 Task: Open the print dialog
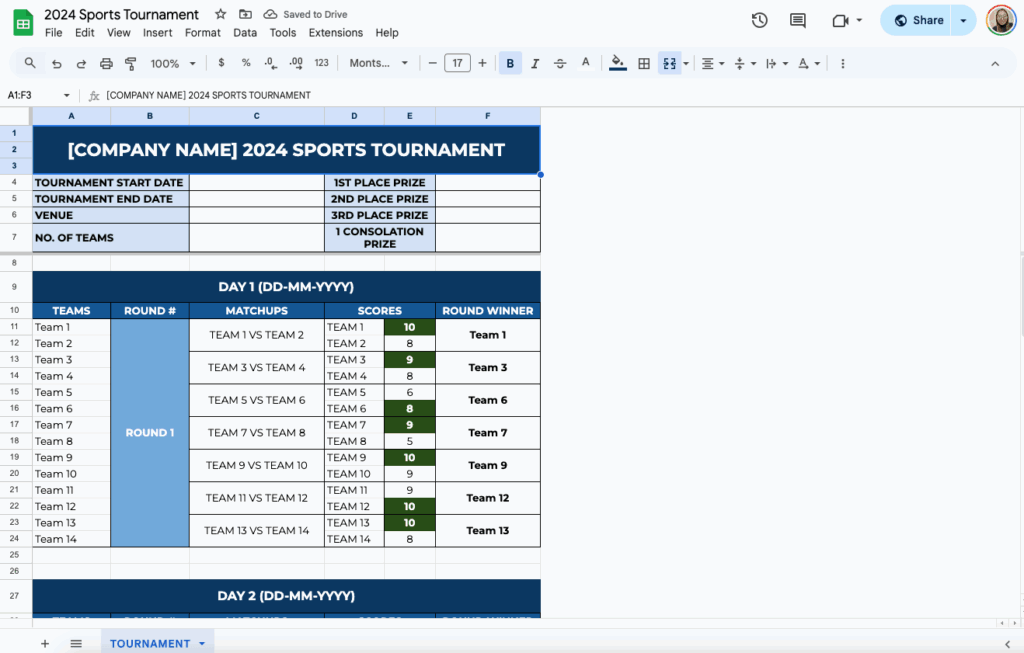point(106,62)
